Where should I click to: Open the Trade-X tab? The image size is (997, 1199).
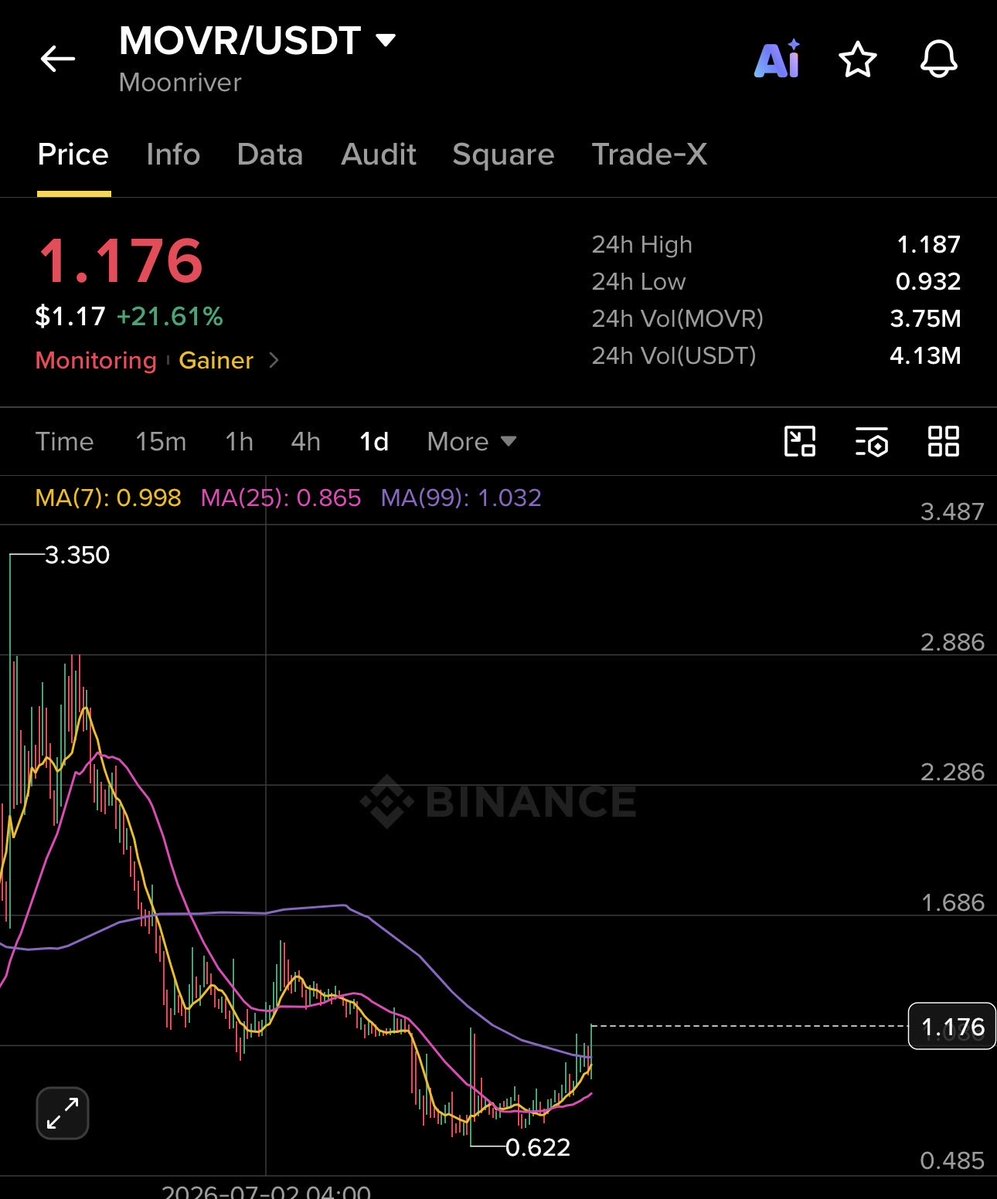649,154
